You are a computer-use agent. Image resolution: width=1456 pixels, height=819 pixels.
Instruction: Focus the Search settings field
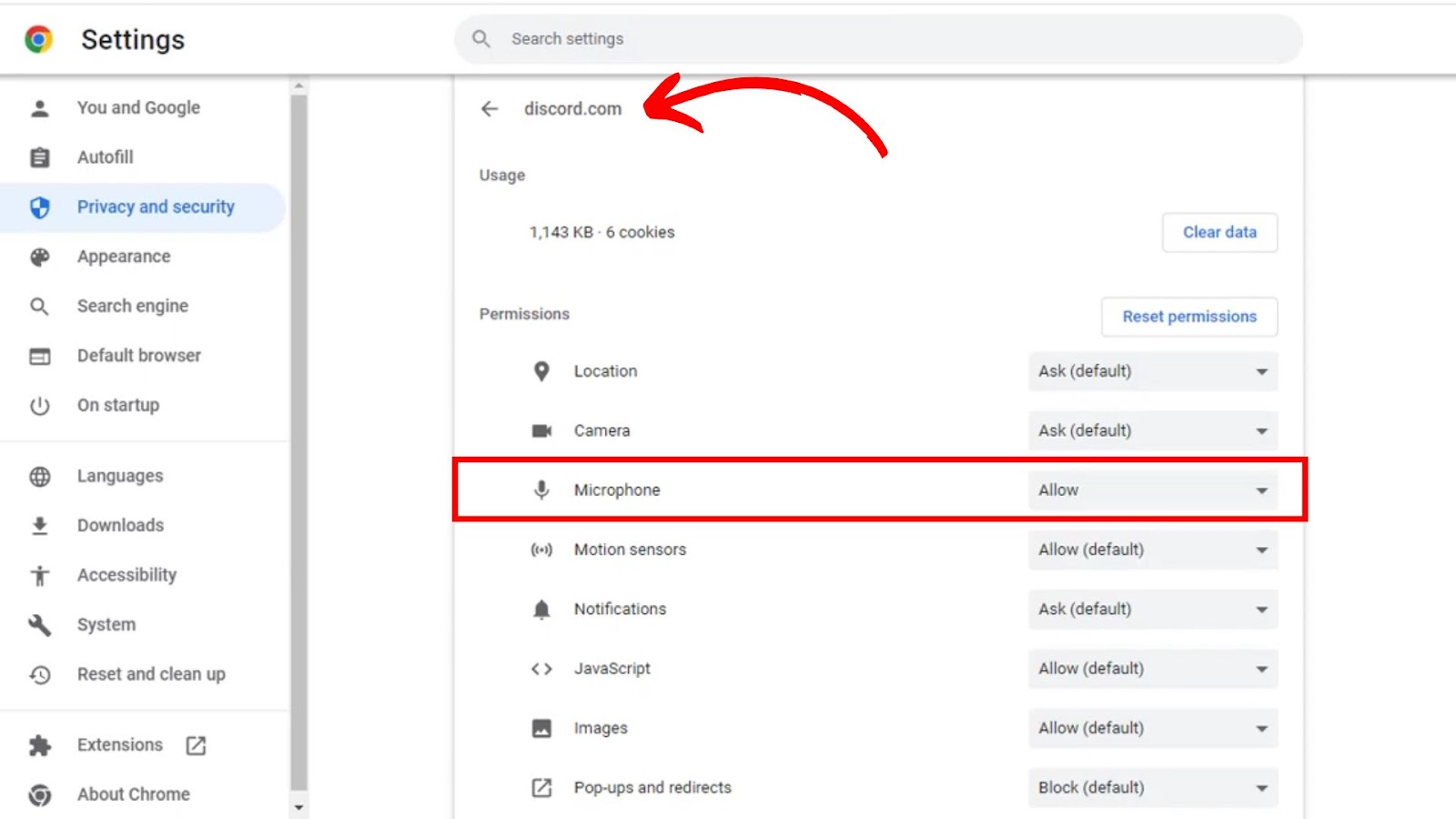pyautogui.click(x=877, y=39)
